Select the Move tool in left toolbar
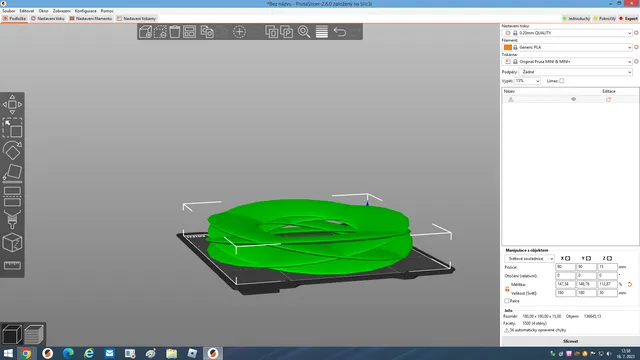640x360 pixels. tap(12, 104)
